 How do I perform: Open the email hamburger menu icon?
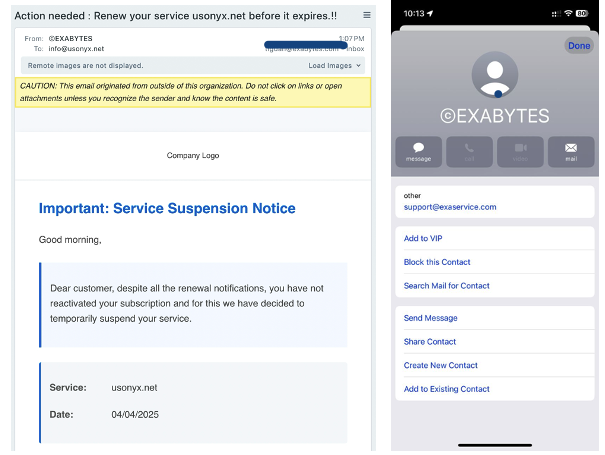coord(367,15)
